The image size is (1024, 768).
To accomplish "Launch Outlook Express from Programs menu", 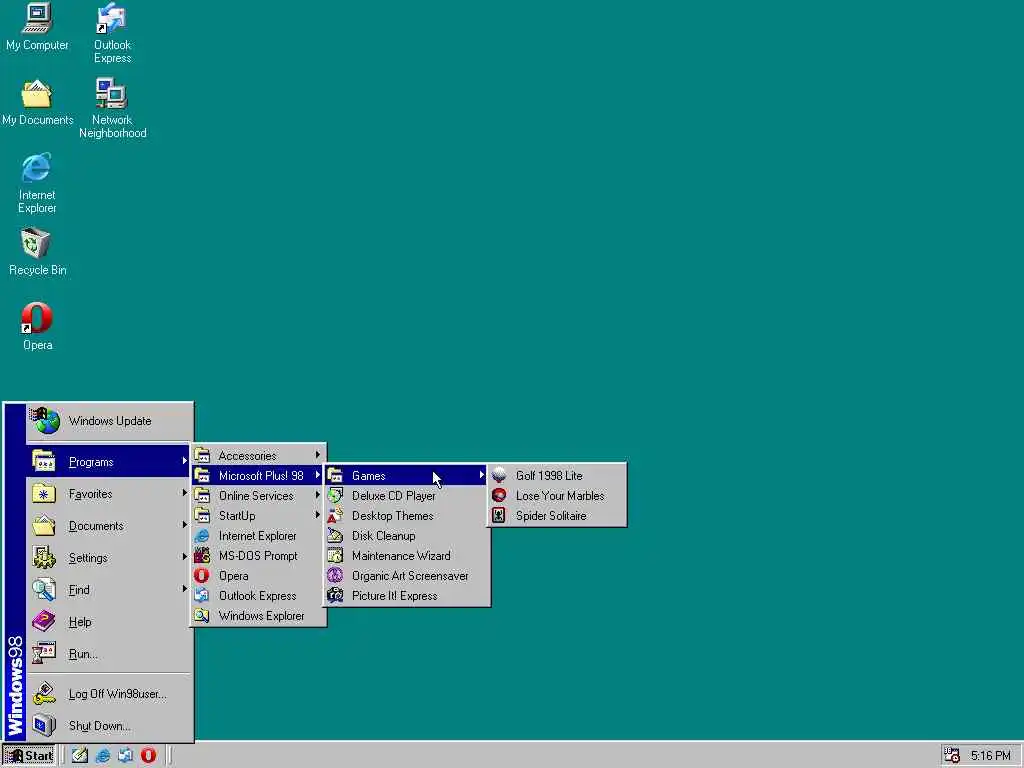I will [259, 596].
